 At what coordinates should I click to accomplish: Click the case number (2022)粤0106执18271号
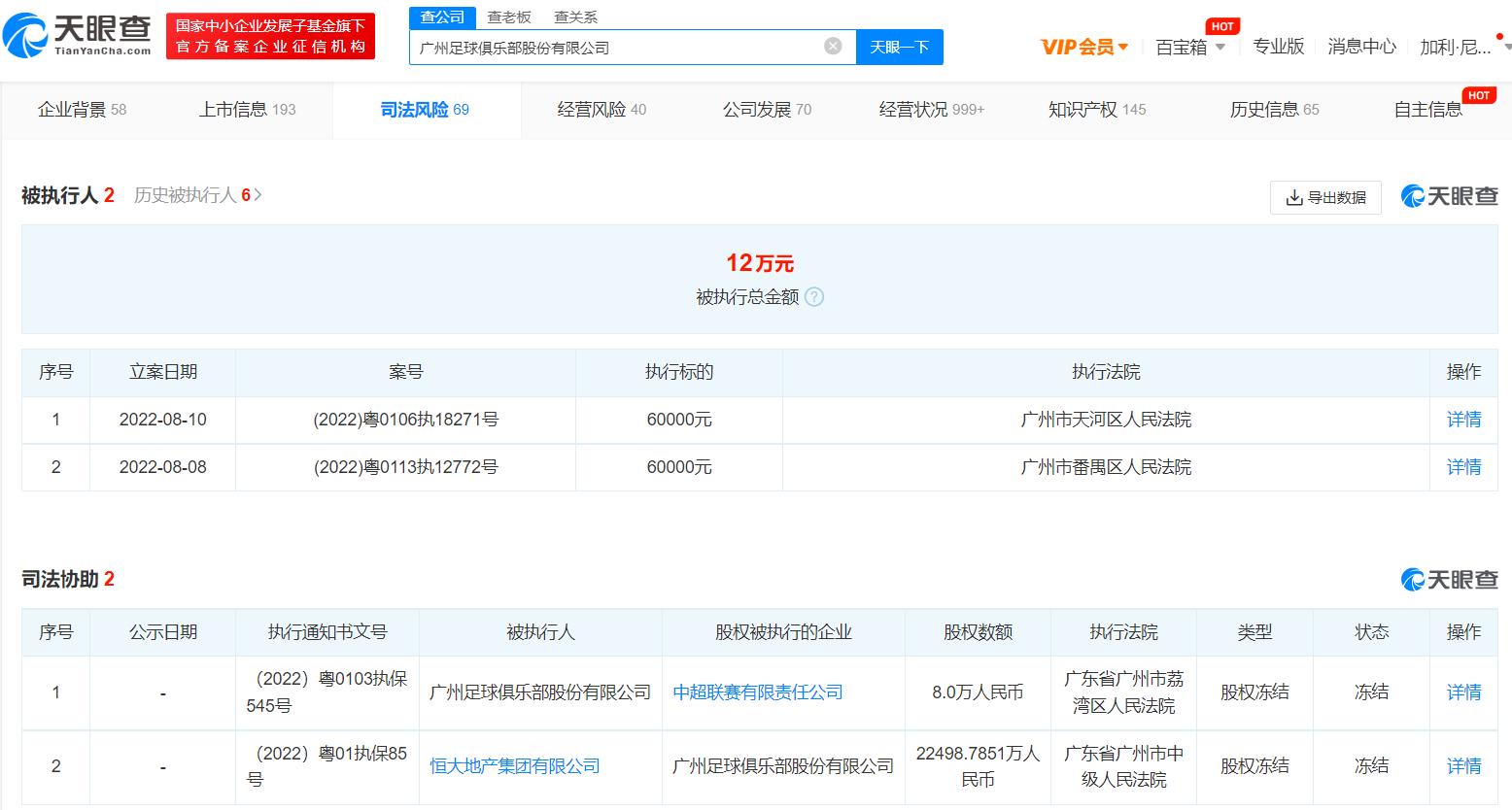[405, 420]
